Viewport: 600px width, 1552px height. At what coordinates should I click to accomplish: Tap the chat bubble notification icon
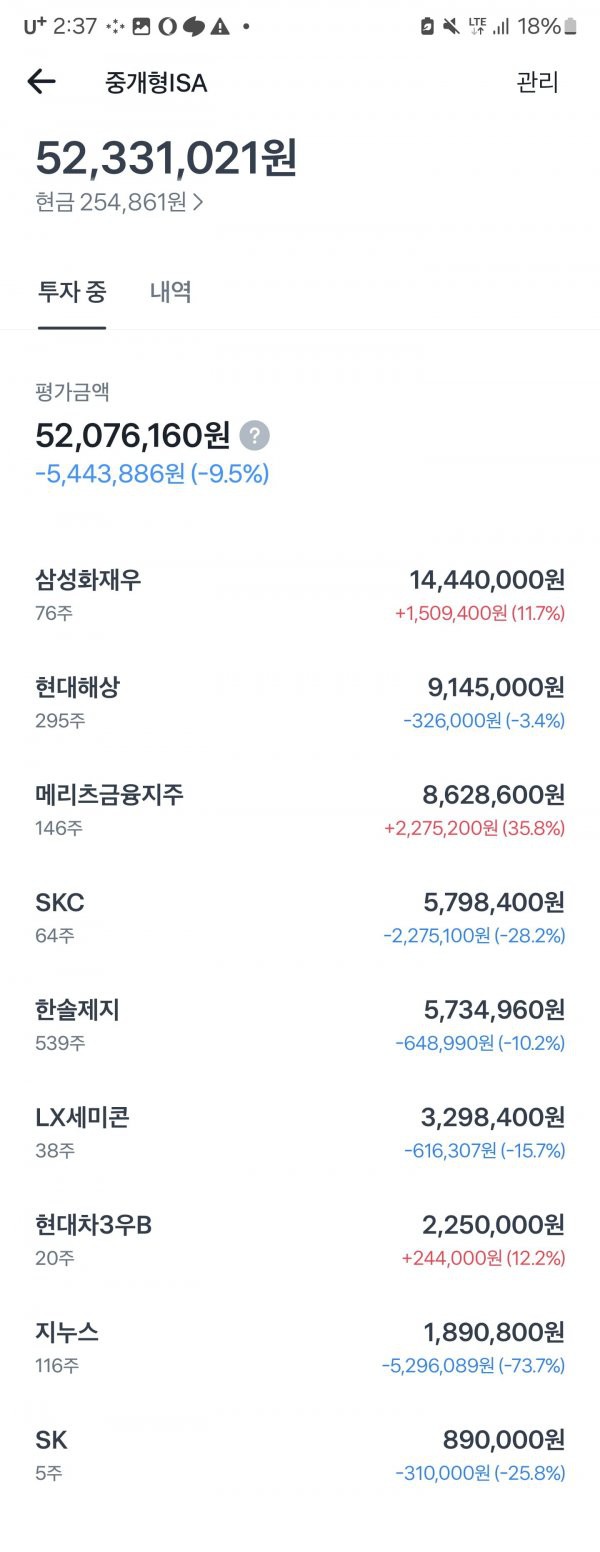point(194,27)
